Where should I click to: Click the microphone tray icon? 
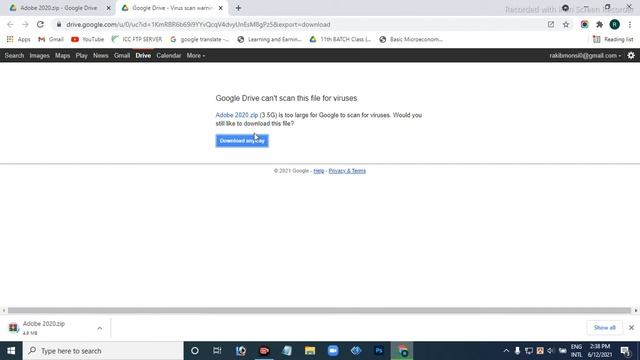[x=517, y=351]
